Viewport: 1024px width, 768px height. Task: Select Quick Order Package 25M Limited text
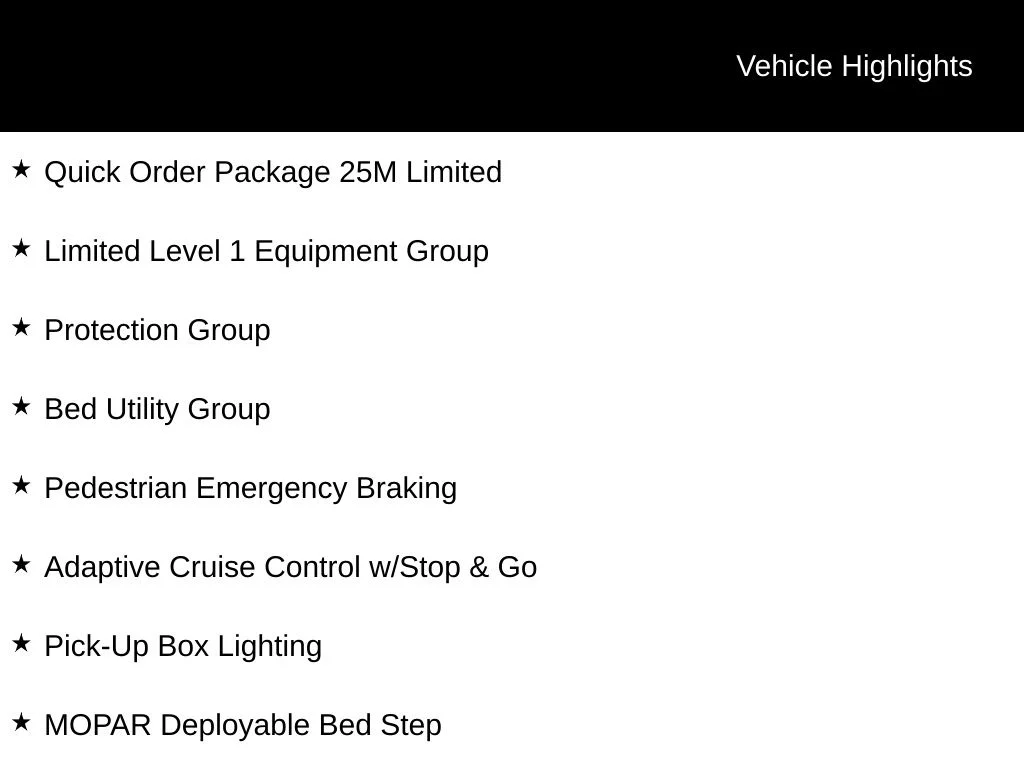click(273, 173)
